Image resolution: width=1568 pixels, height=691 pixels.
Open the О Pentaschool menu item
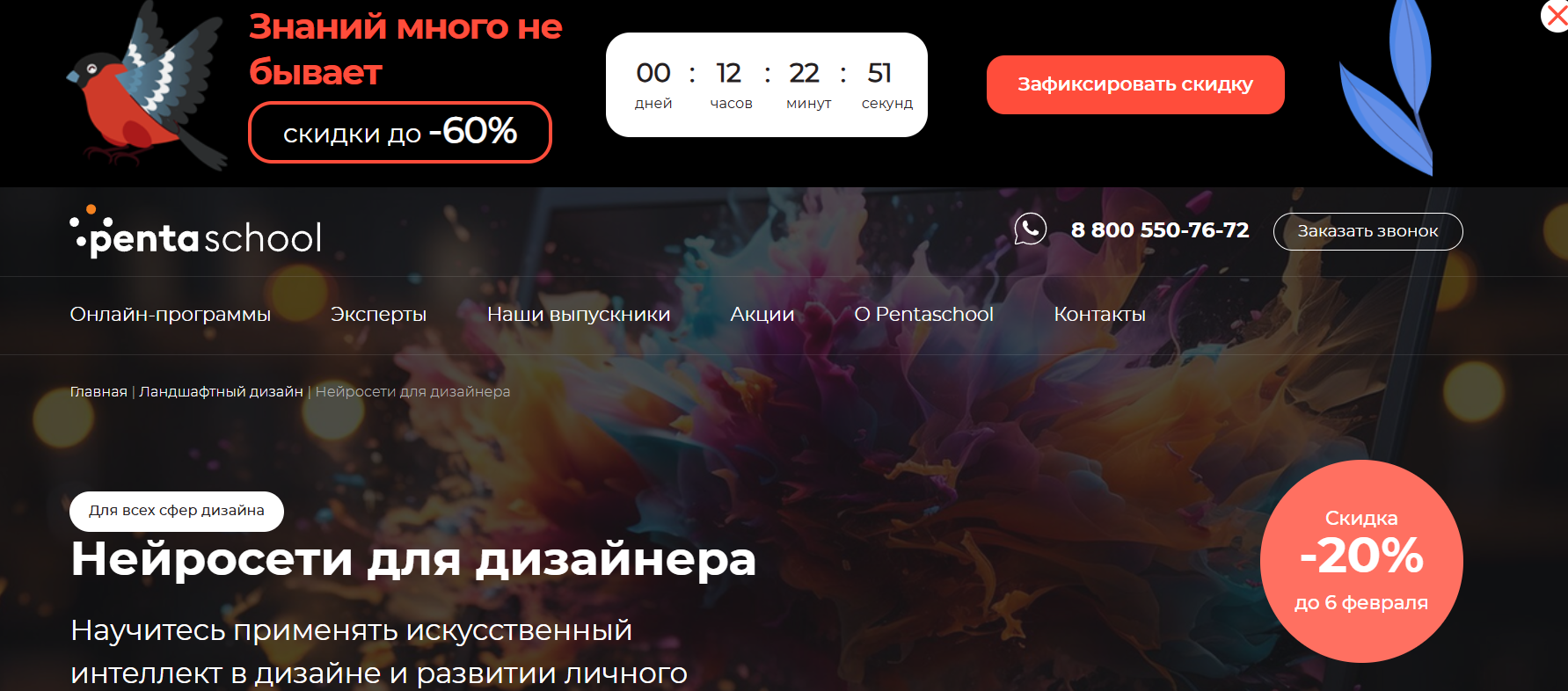click(923, 315)
